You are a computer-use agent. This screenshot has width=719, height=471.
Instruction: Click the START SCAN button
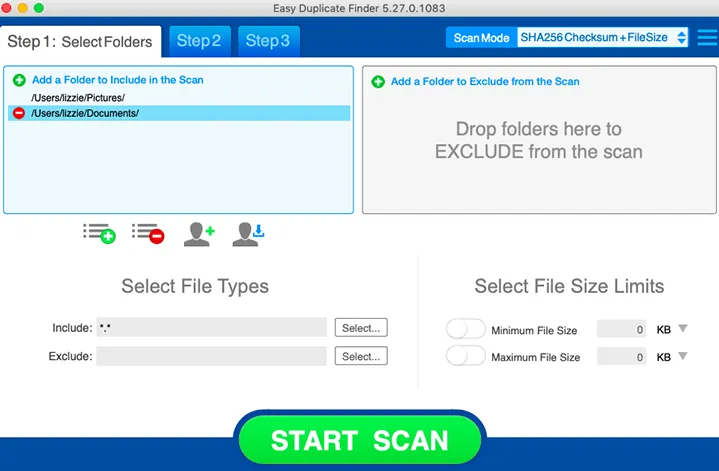tap(360, 440)
